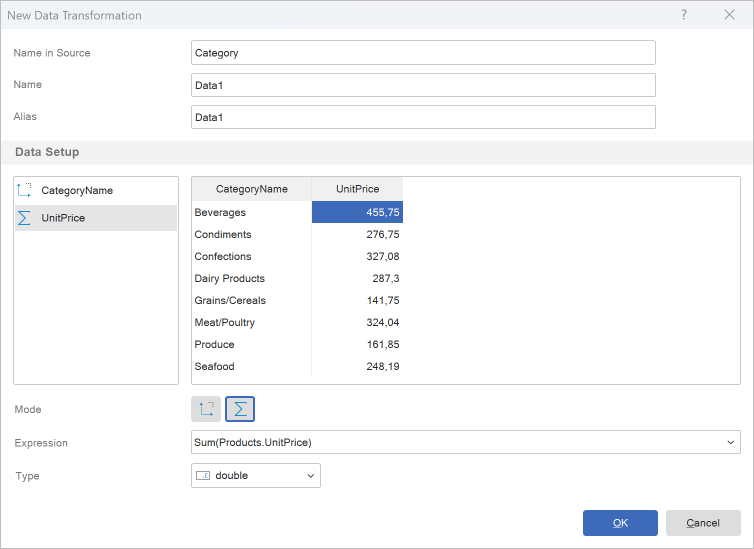This screenshot has height=549, width=754.
Task: Click the sigma icon beside UnitPrice
Action: click(25, 218)
